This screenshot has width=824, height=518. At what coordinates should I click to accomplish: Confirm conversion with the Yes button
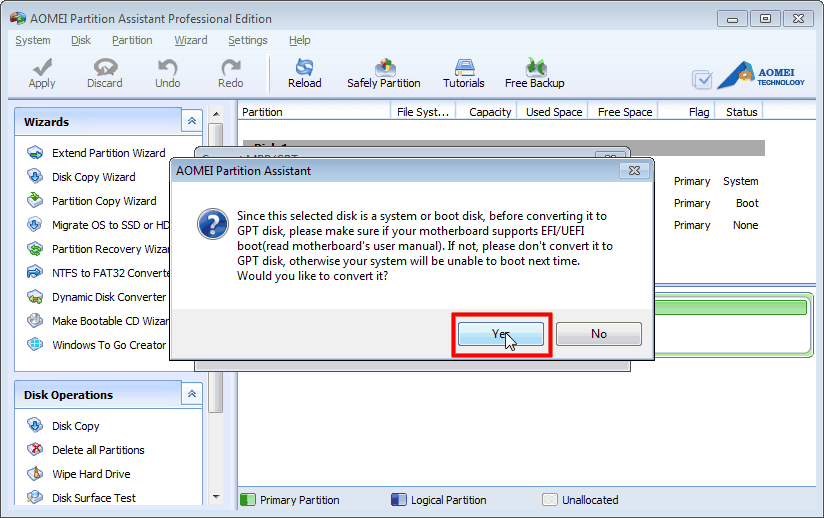pyautogui.click(x=501, y=334)
